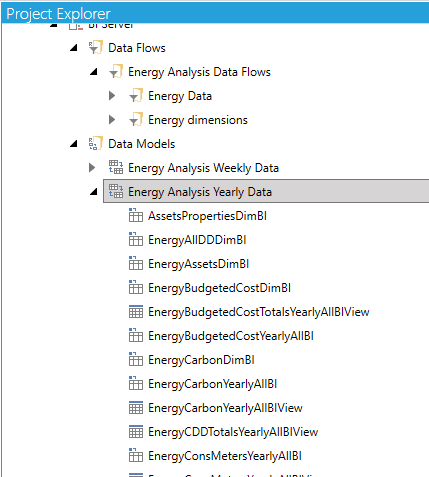Click the EnergyCarbonDimBI table icon
This screenshot has width=429, height=477.
(x=136, y=359)
